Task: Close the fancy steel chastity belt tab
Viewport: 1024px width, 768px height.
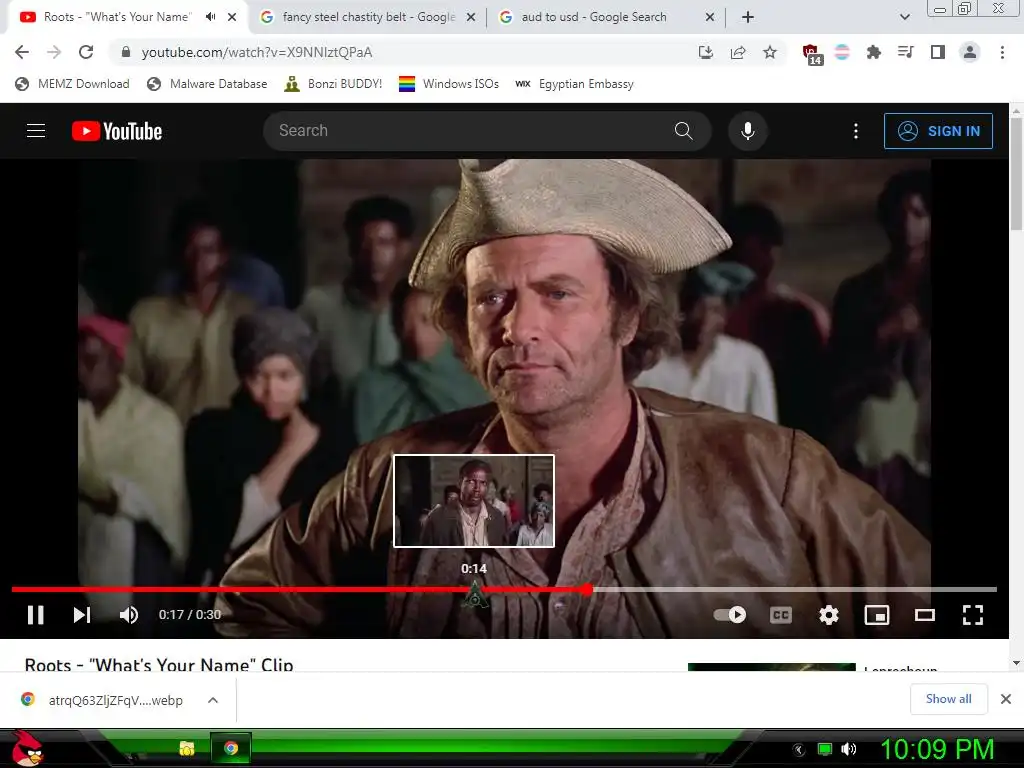Action: [471, 17]
